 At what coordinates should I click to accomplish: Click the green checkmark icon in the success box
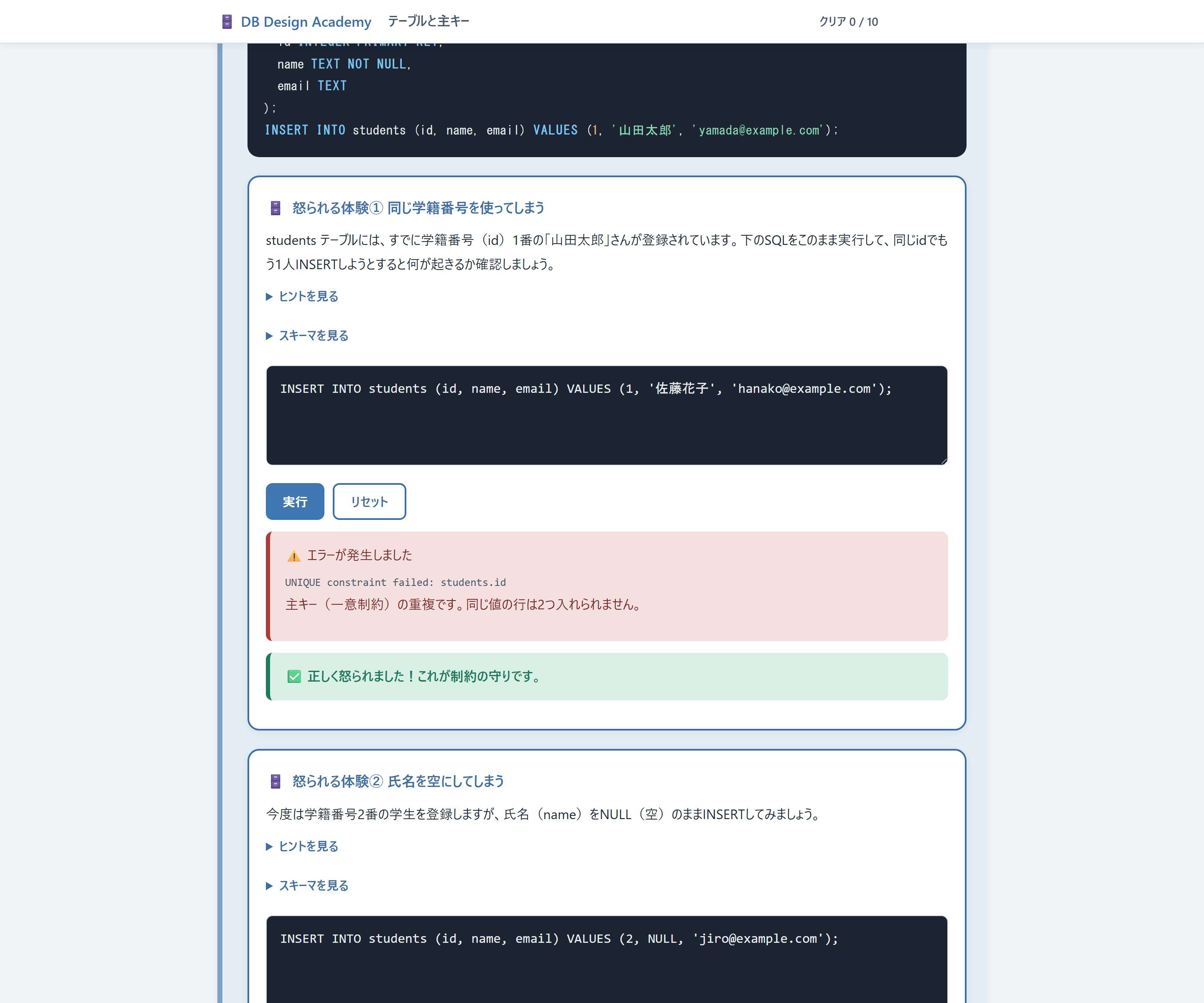click(293, 676)
